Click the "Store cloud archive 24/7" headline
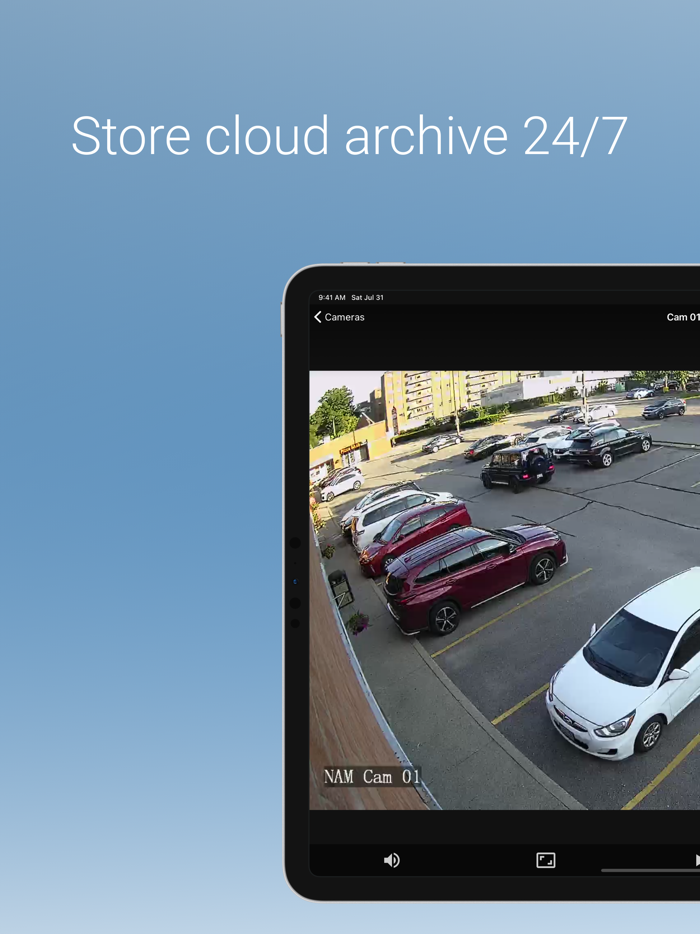Viewport: 700px width, 934px height. pyautogui.click(x=349, y=136)
